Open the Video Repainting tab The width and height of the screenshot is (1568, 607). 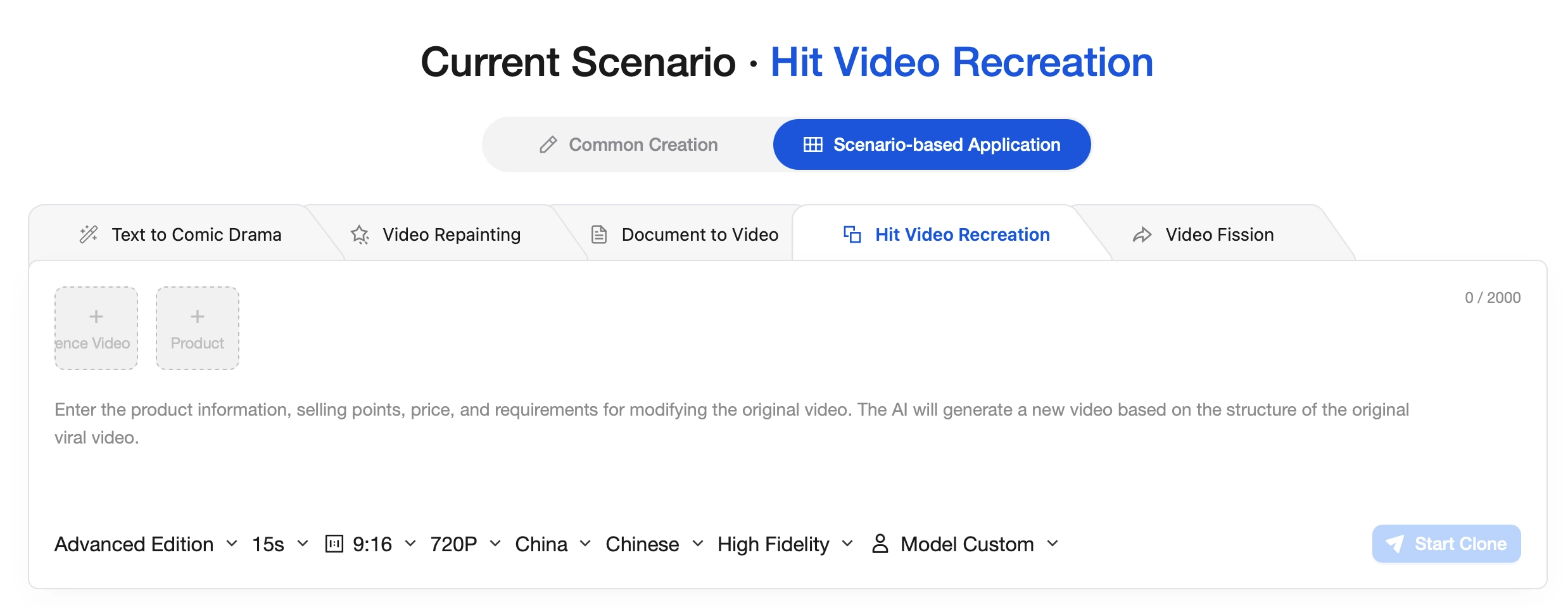point(436,234)
